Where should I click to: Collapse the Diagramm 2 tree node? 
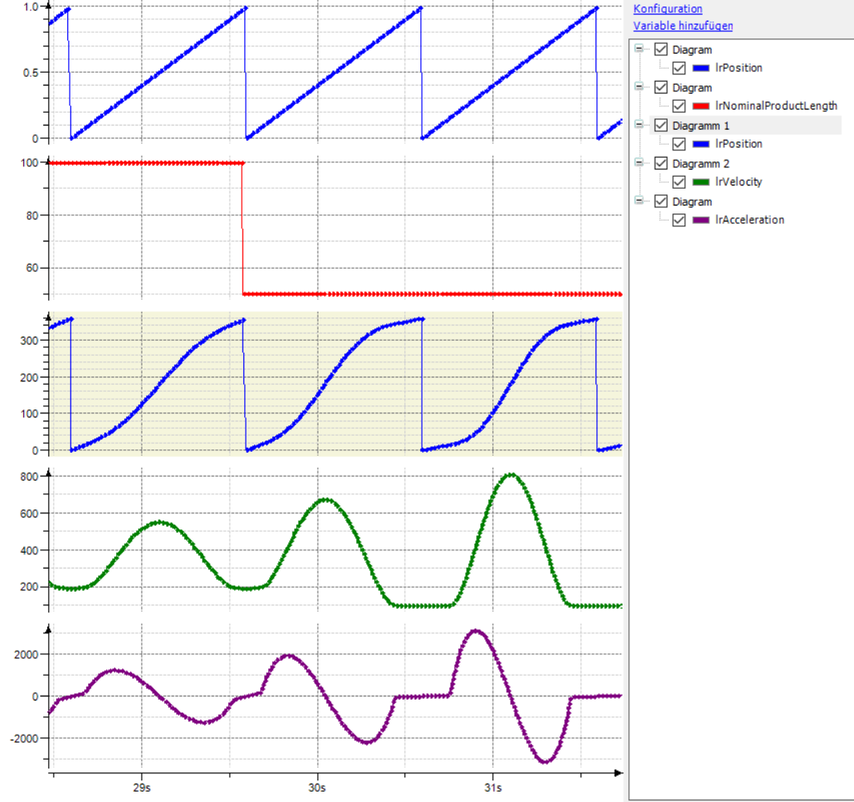(640, 162)
